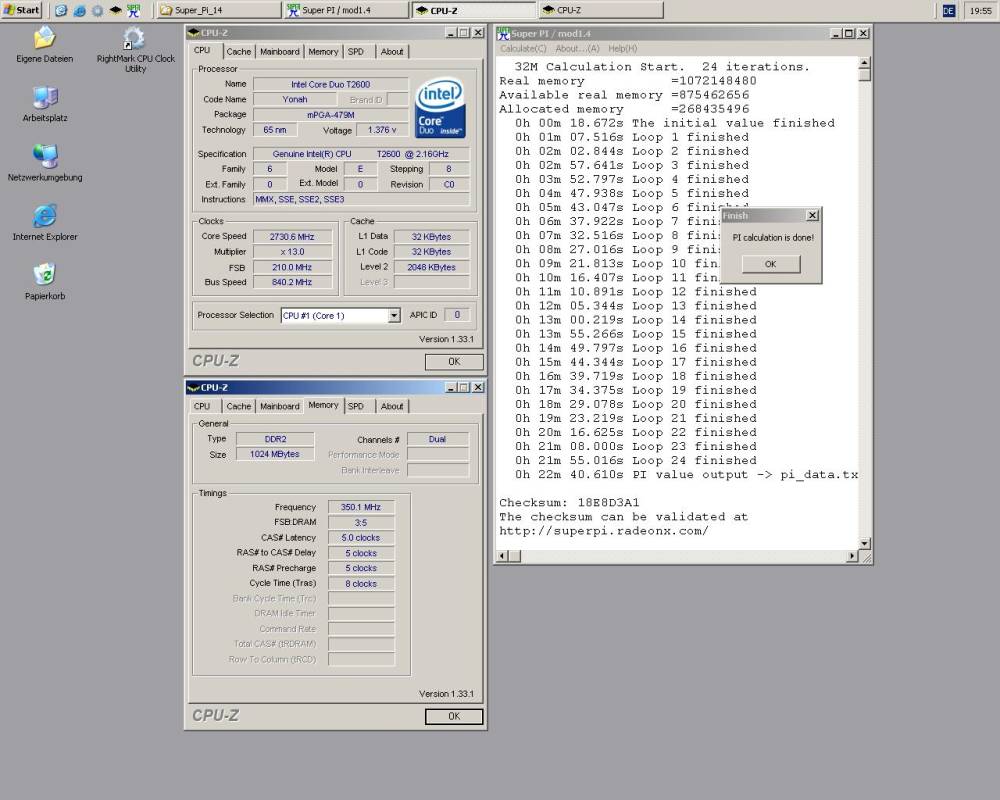The image size is (1000, 800).
Task: Click Super PI vertical scrollbar down arrow
Action: (x=864, y=544)
